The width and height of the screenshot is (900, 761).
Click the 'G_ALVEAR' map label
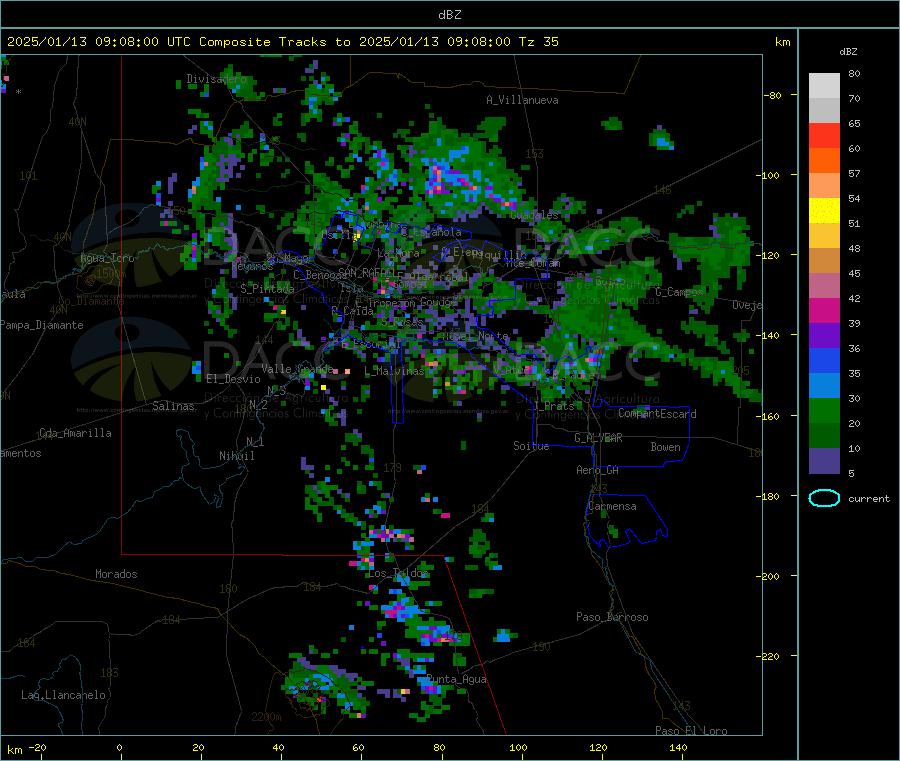click(x=598, y=438)
